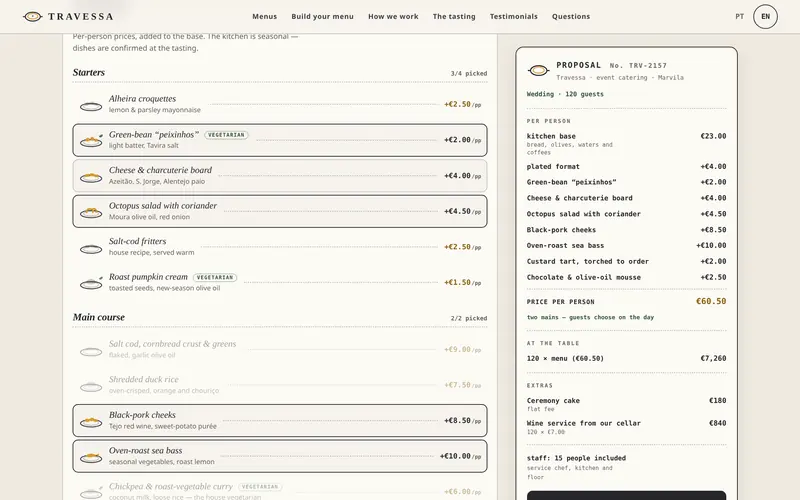Image resolution: width=800 pixels, height=500 pixels.
Task: Click the Octopus salad plate icon
Action: (91, 212)
